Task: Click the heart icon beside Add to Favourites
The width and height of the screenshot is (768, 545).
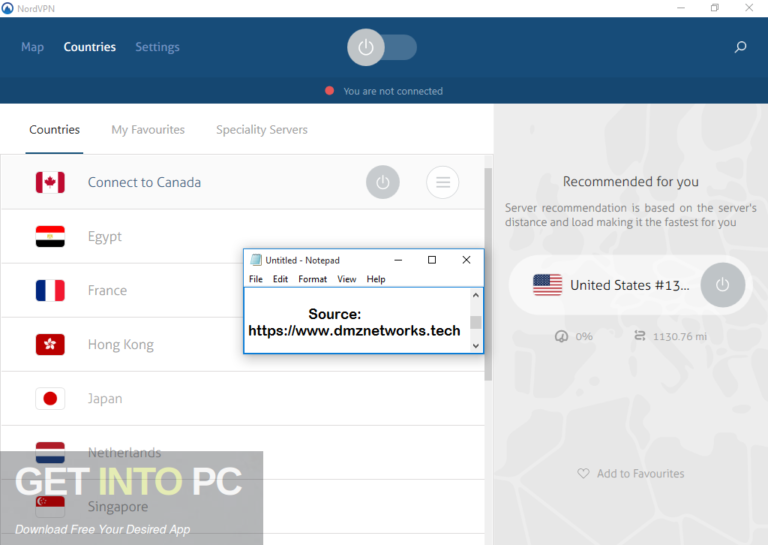Action: click(583, 474)
